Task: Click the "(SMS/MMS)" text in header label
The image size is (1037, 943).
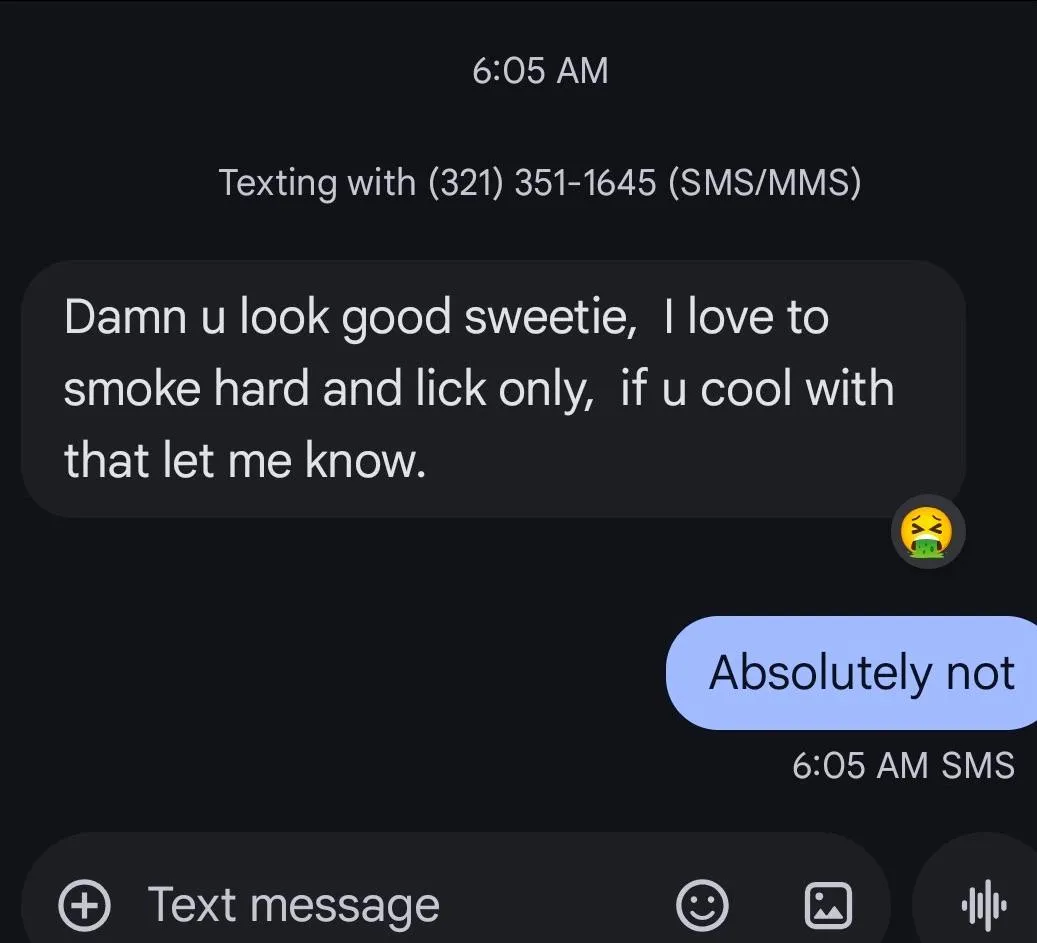Action: tap(763, 183)
